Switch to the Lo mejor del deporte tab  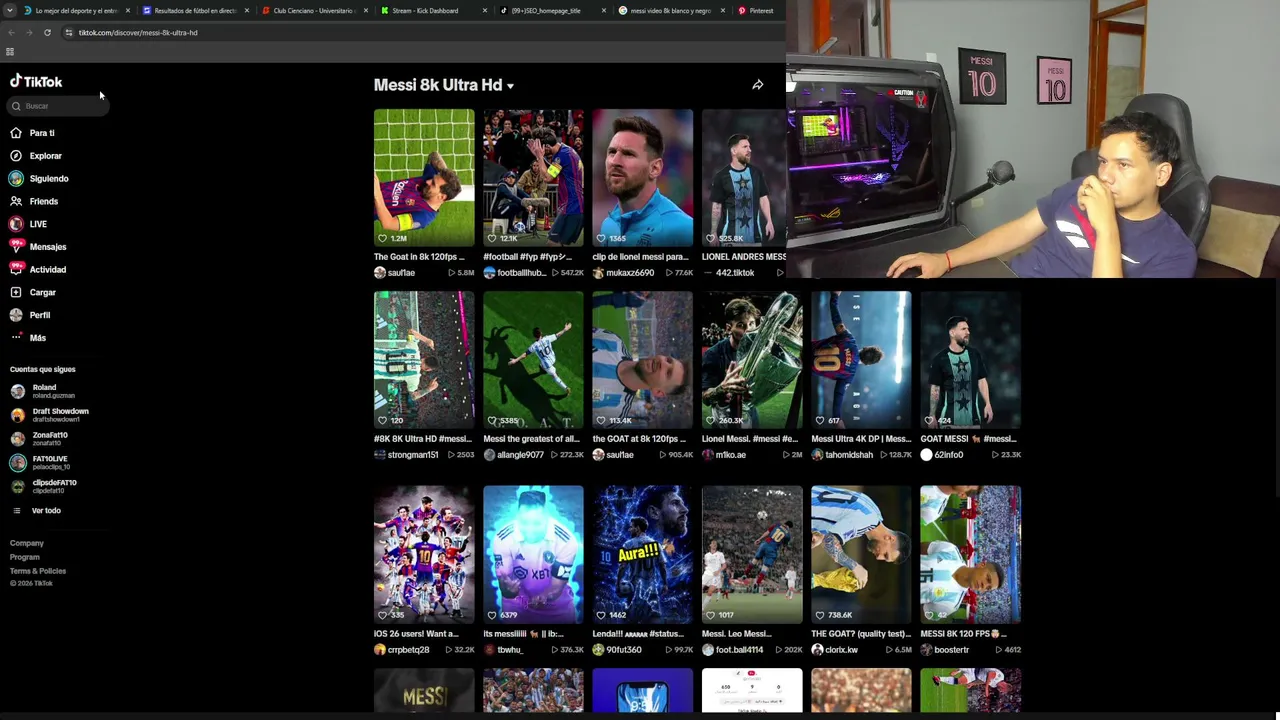coord(78,11)
